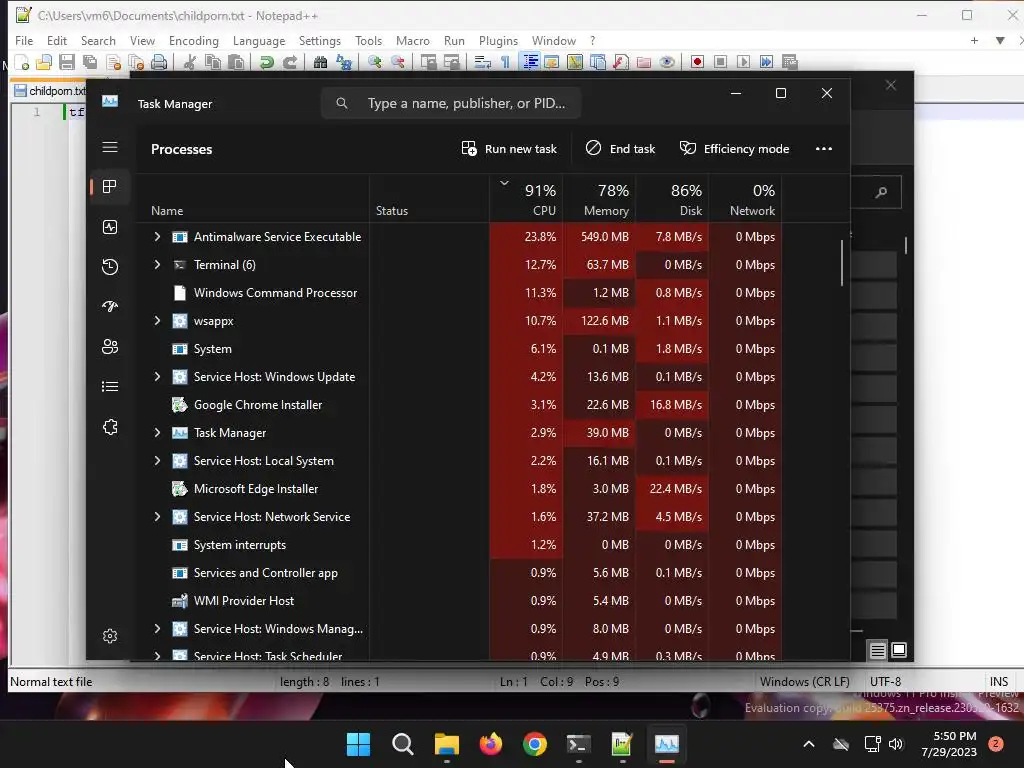Toggle the indent guide icon in Notepad++ toolbar
This screenshot has height=768, width=1024.
tap(530, 62)
